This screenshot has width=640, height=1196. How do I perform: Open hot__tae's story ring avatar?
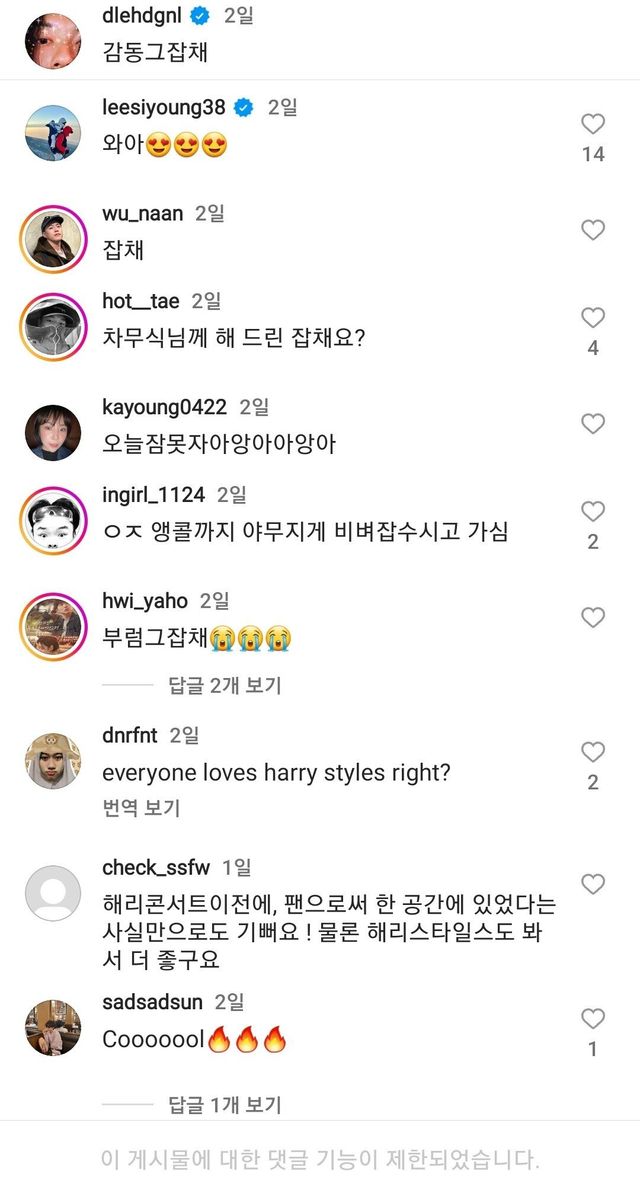52,326
